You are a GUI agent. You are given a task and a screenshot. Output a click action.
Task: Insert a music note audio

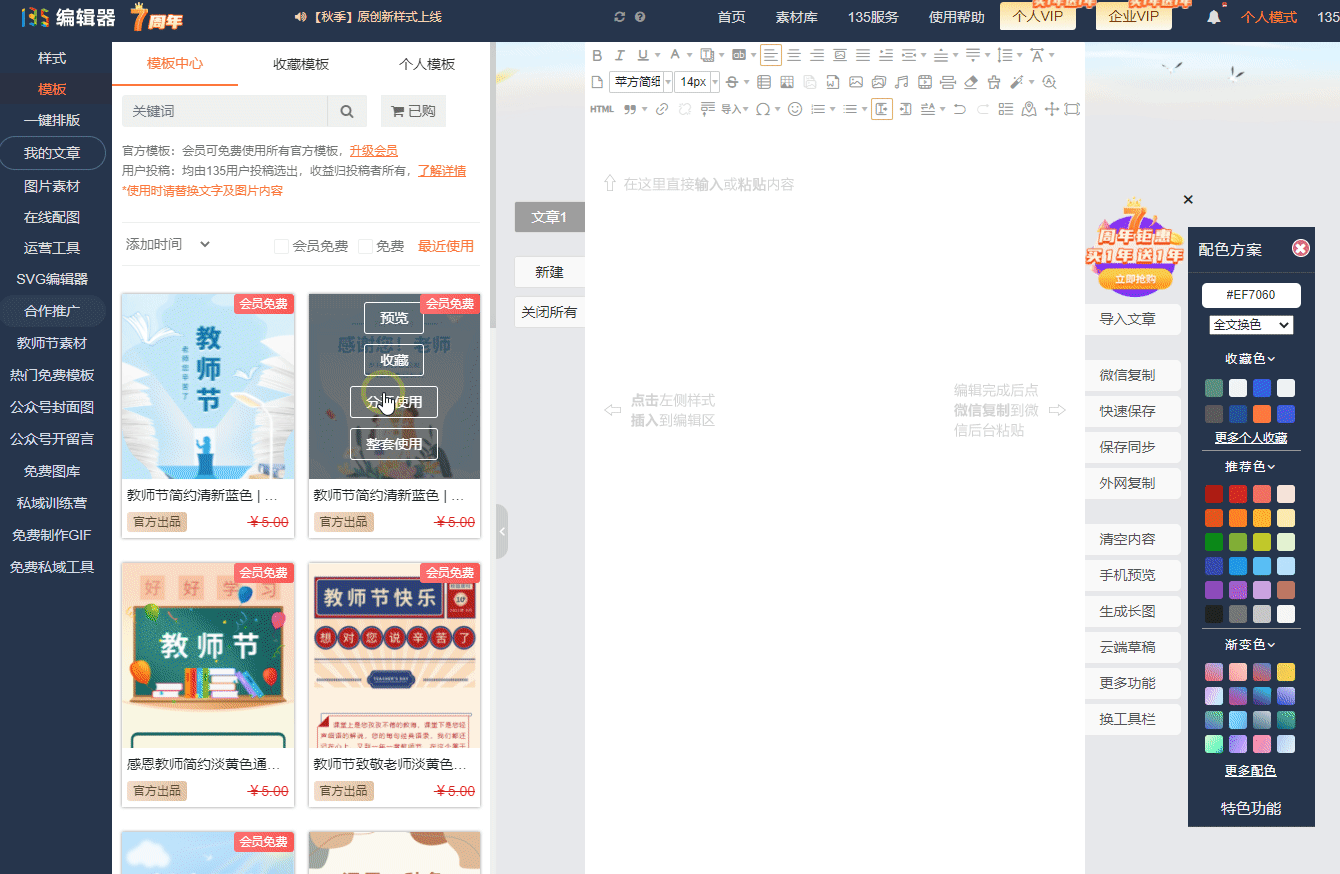tap(901, 82)
